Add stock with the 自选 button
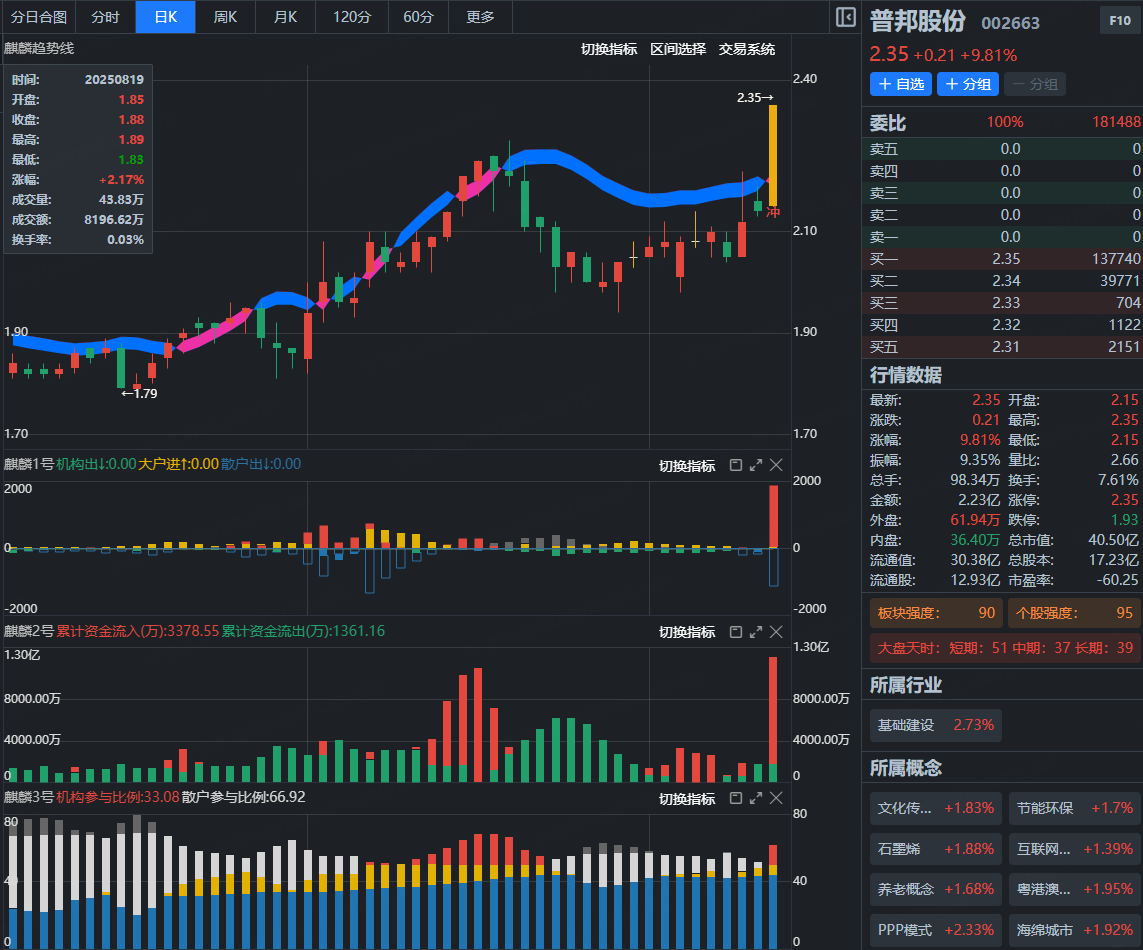1143x950 pixels. pos(900,84)
